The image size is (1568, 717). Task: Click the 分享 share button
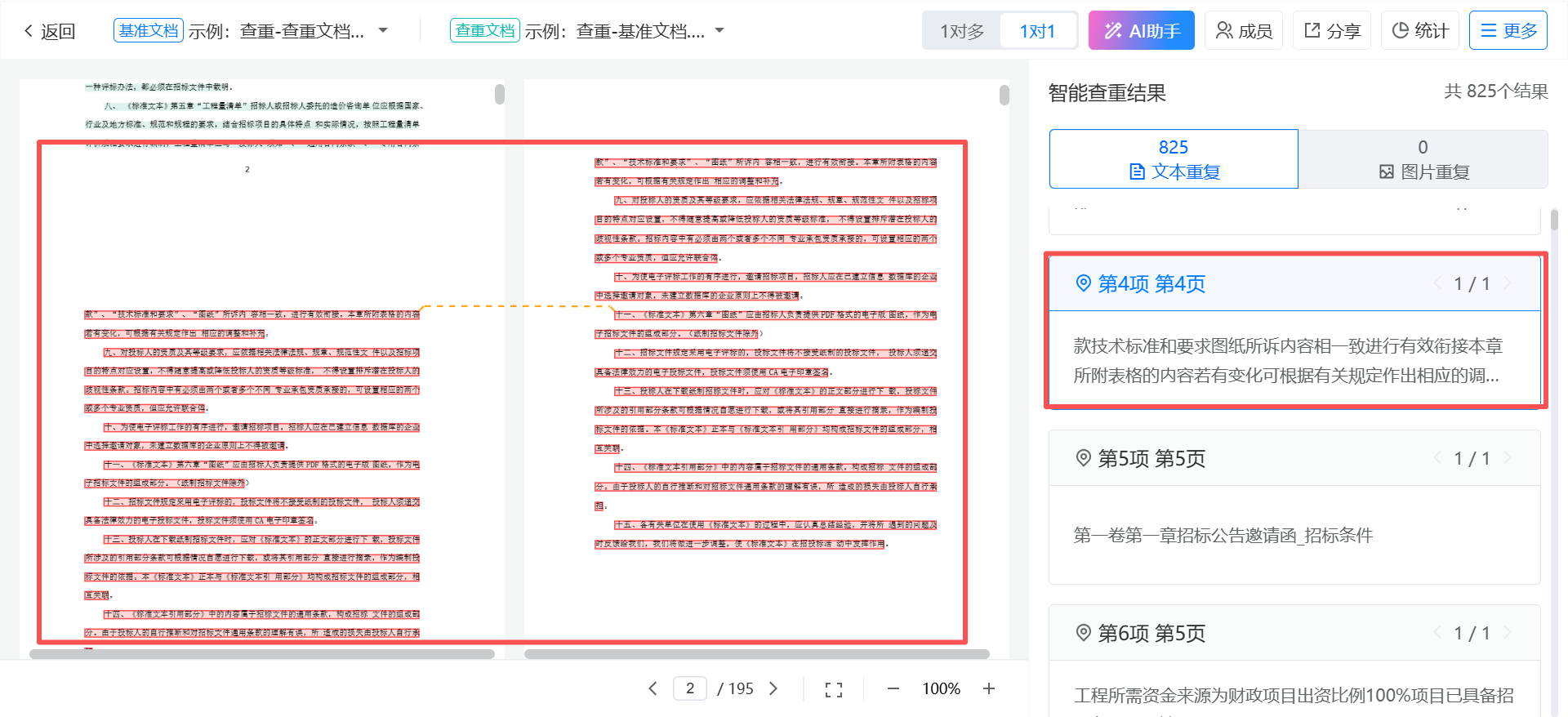(x=1332, y=30)
